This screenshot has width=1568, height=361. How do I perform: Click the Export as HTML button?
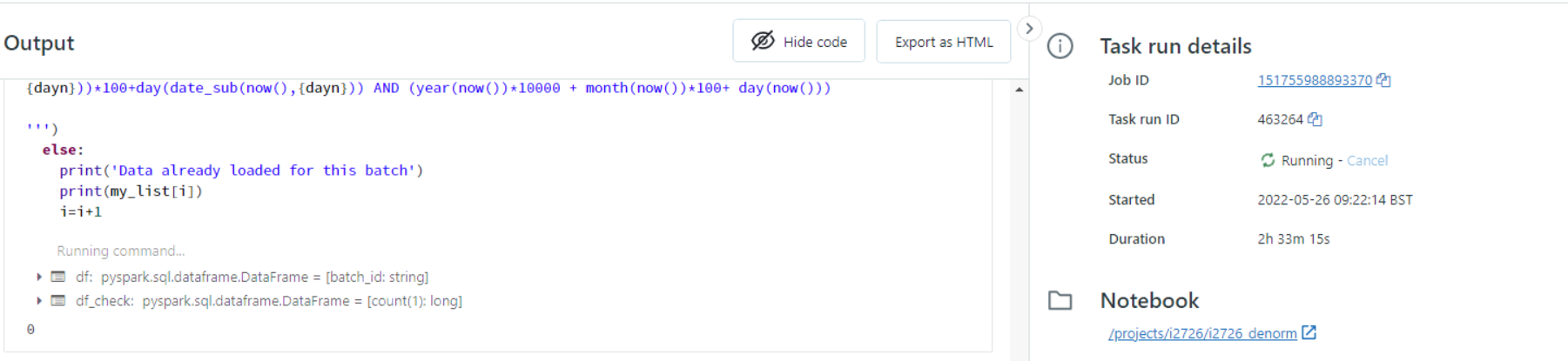point(943,42)
